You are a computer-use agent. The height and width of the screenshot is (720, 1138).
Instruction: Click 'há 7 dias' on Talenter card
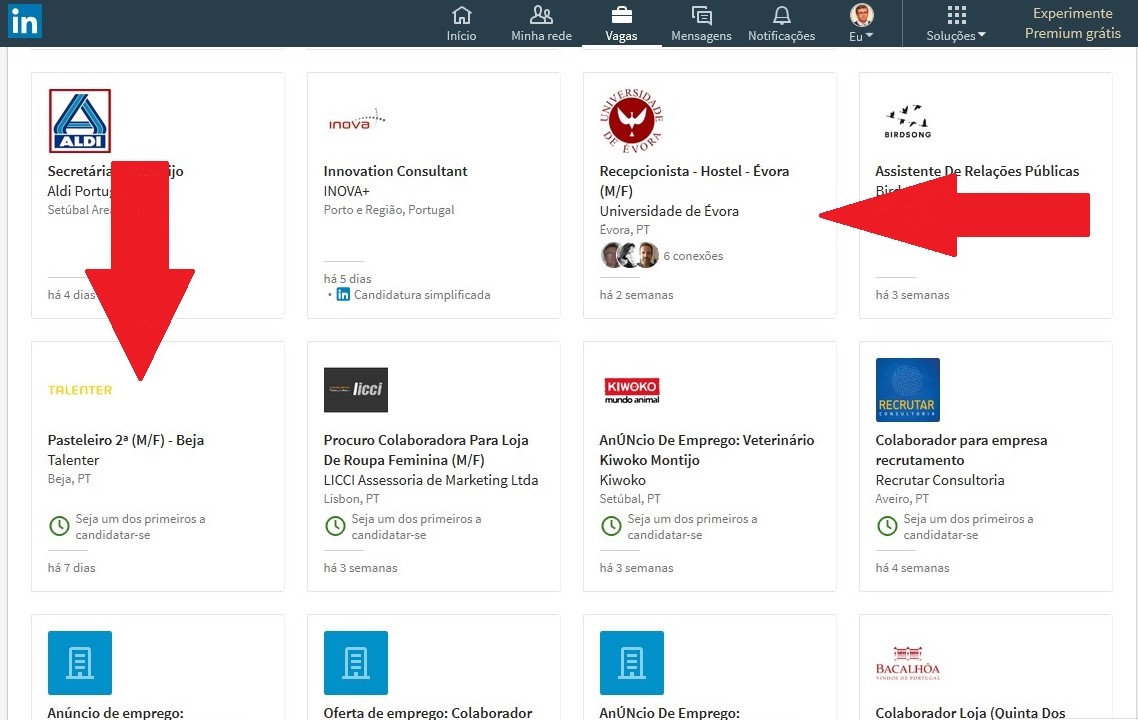72,568
